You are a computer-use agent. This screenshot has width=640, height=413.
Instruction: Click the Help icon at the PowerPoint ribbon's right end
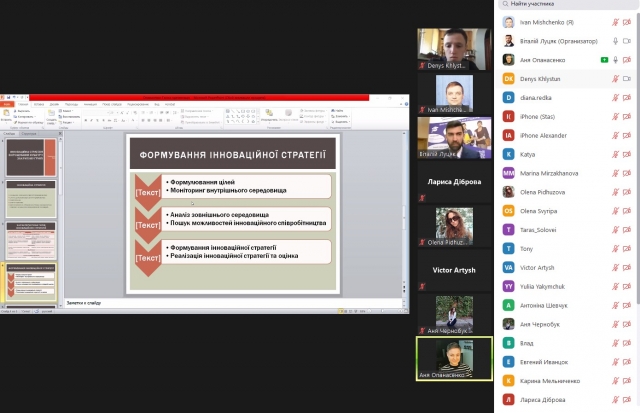(406, 104)
